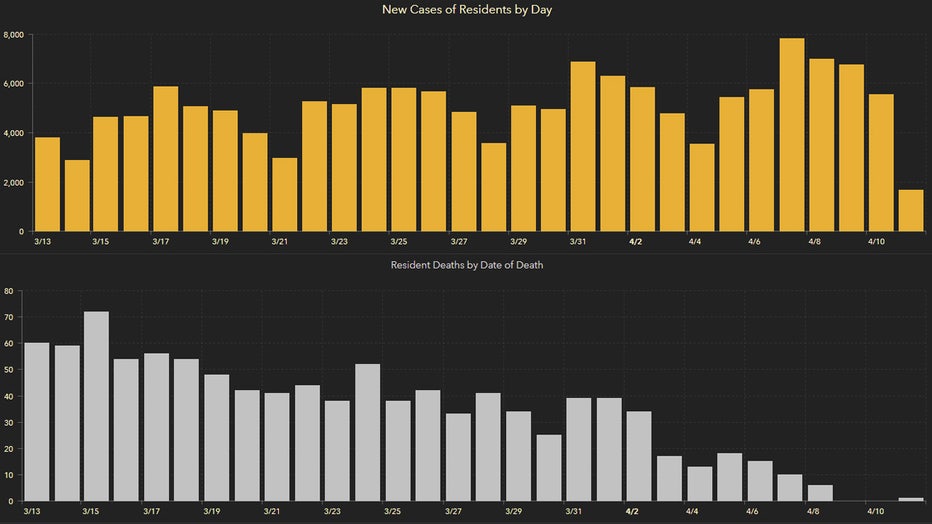The width and height of the screenshot is (932, 524).
Task: Select the 3/13 bar in Resident Deaths chart
Action: click(x=36, y=422)
